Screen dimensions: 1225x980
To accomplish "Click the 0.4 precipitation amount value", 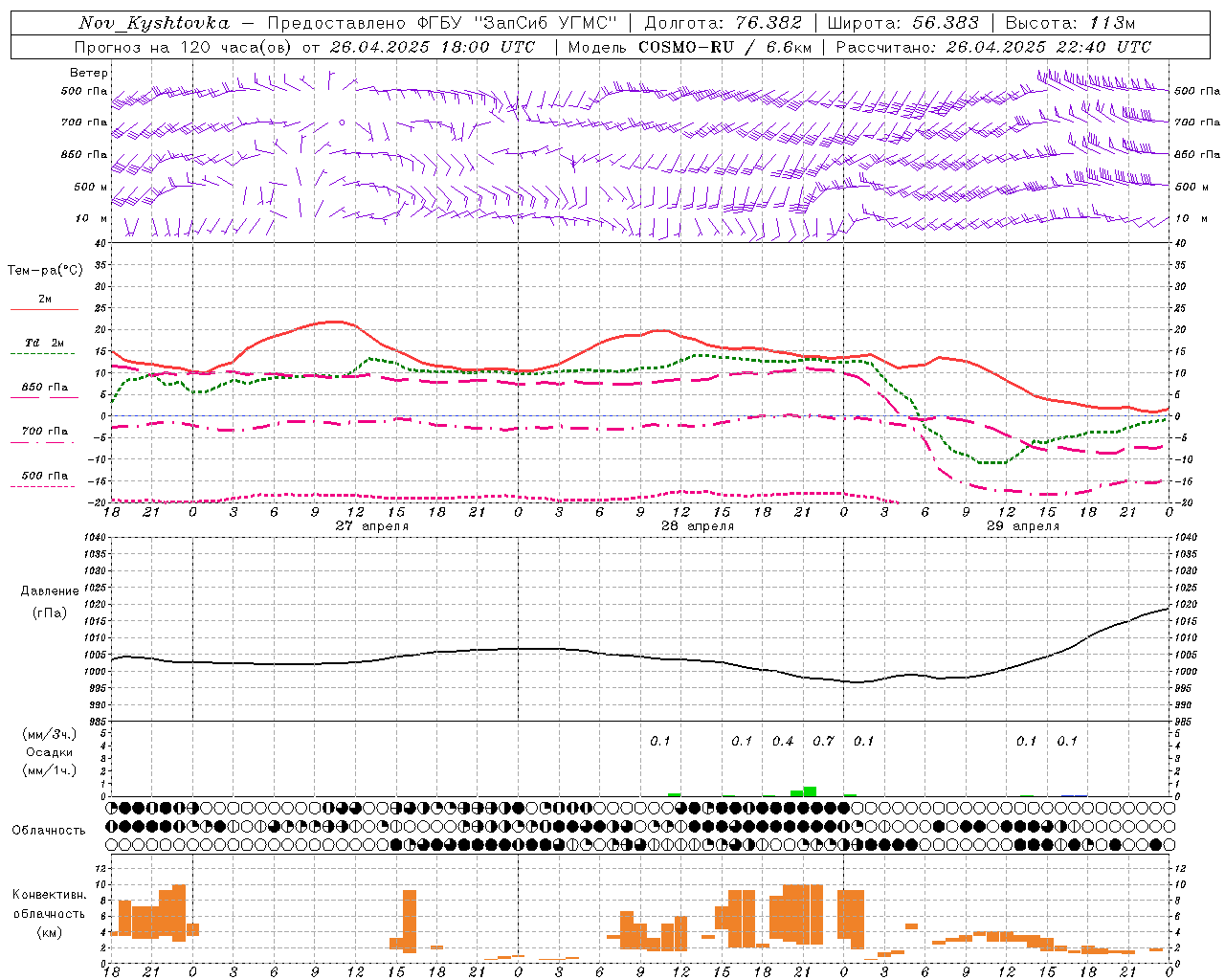I will (783, 741).
